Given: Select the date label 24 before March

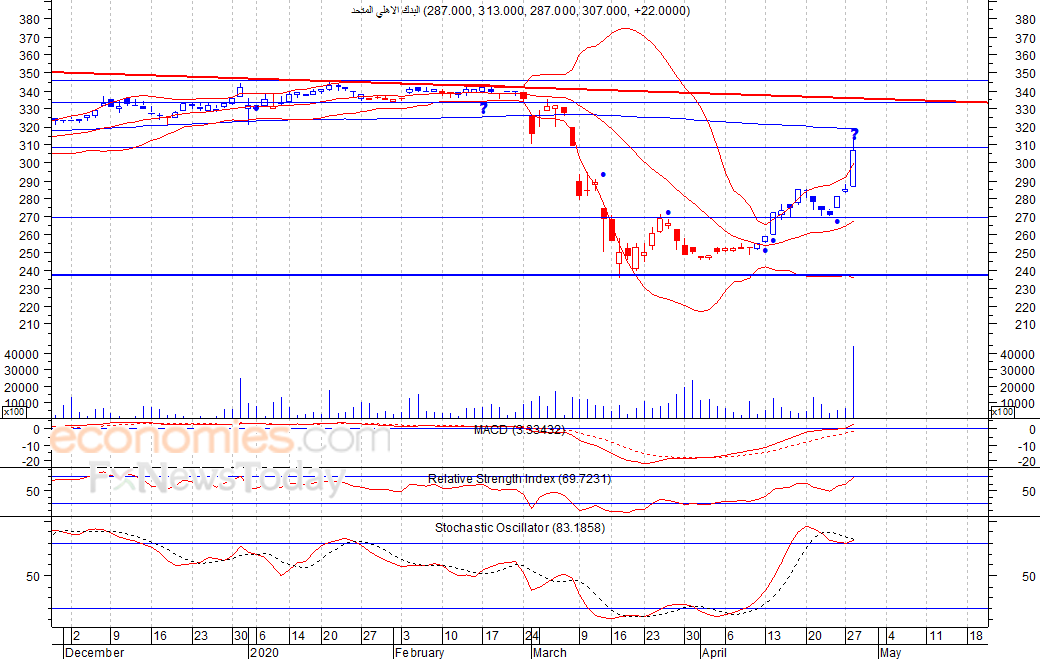Looking at the screenshot, I should [533, 636].
